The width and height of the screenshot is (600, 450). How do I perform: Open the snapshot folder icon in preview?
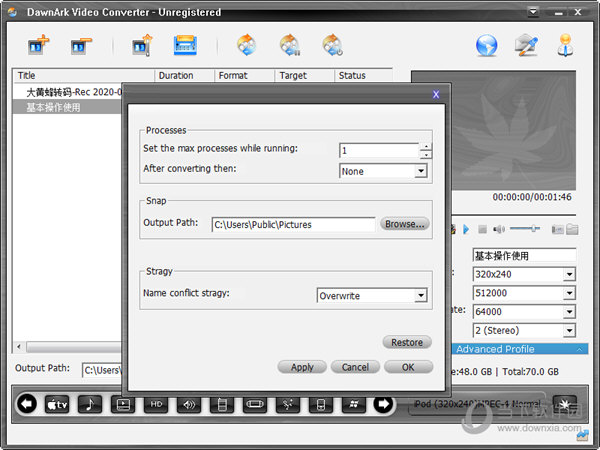point(572,229)
